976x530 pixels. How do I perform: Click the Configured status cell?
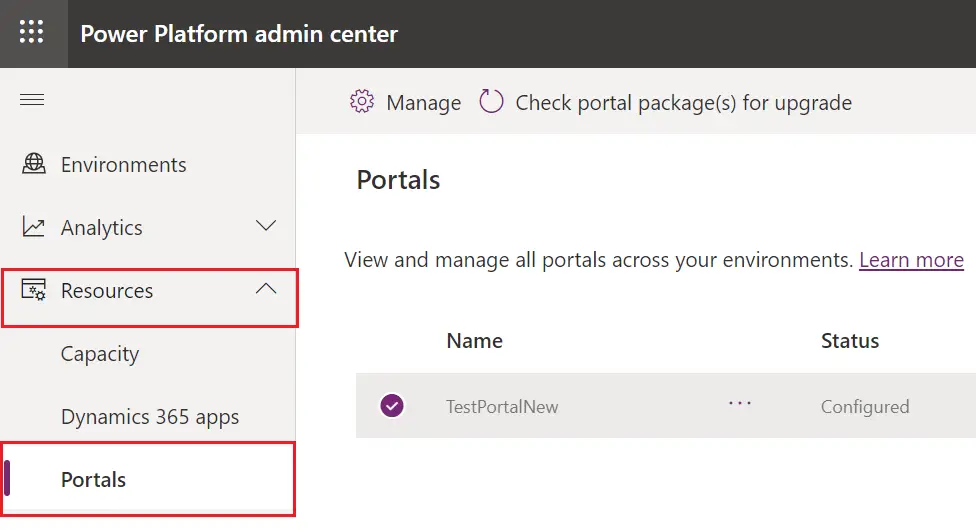point(865,407)
